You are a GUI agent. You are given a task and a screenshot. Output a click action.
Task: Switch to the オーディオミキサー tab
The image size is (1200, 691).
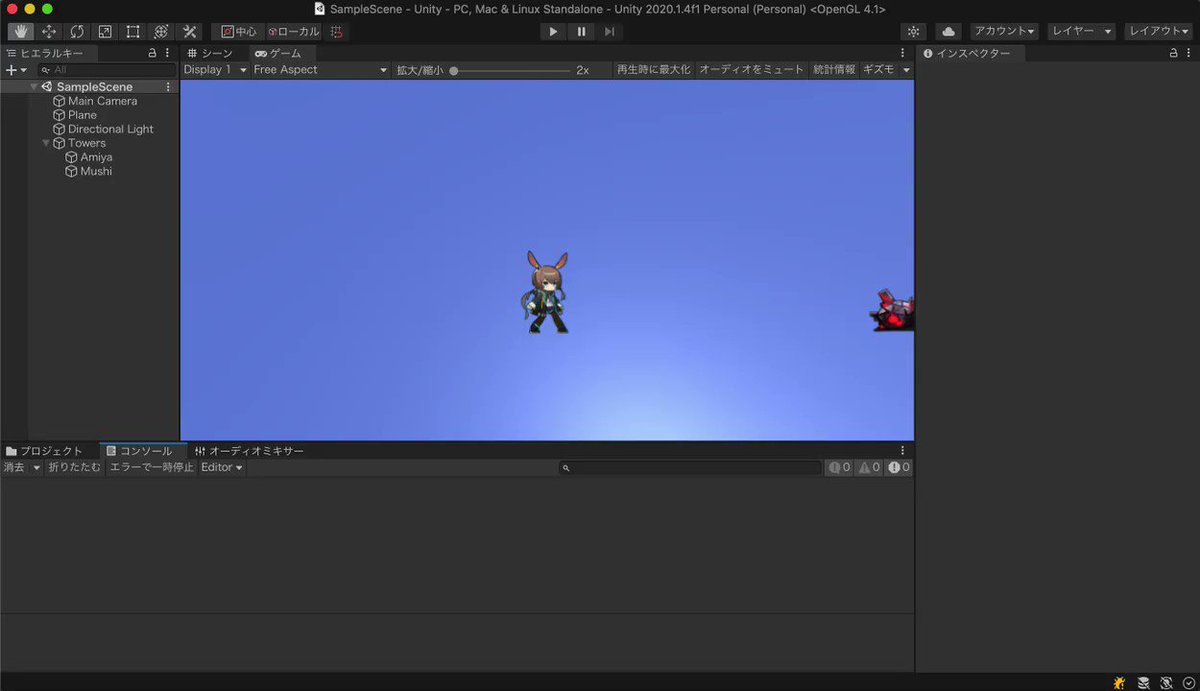pyautogui.click(x=249, y=451)
